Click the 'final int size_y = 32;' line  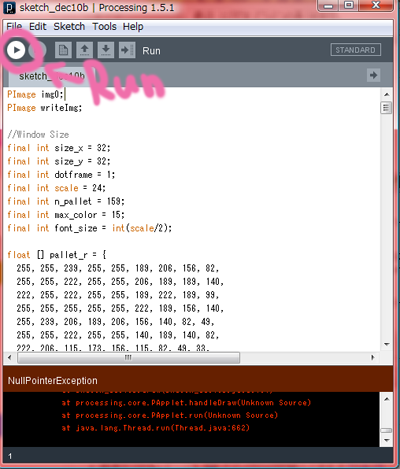point(59,161)
